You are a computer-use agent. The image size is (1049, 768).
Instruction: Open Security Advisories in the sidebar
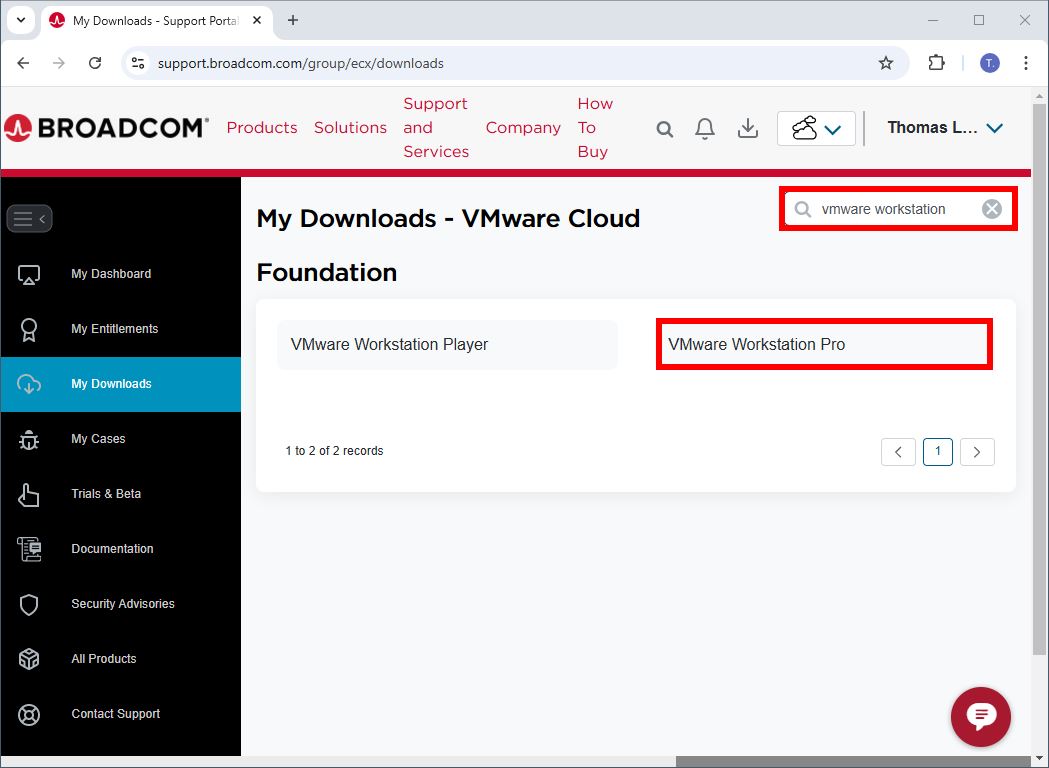(121, 603)
